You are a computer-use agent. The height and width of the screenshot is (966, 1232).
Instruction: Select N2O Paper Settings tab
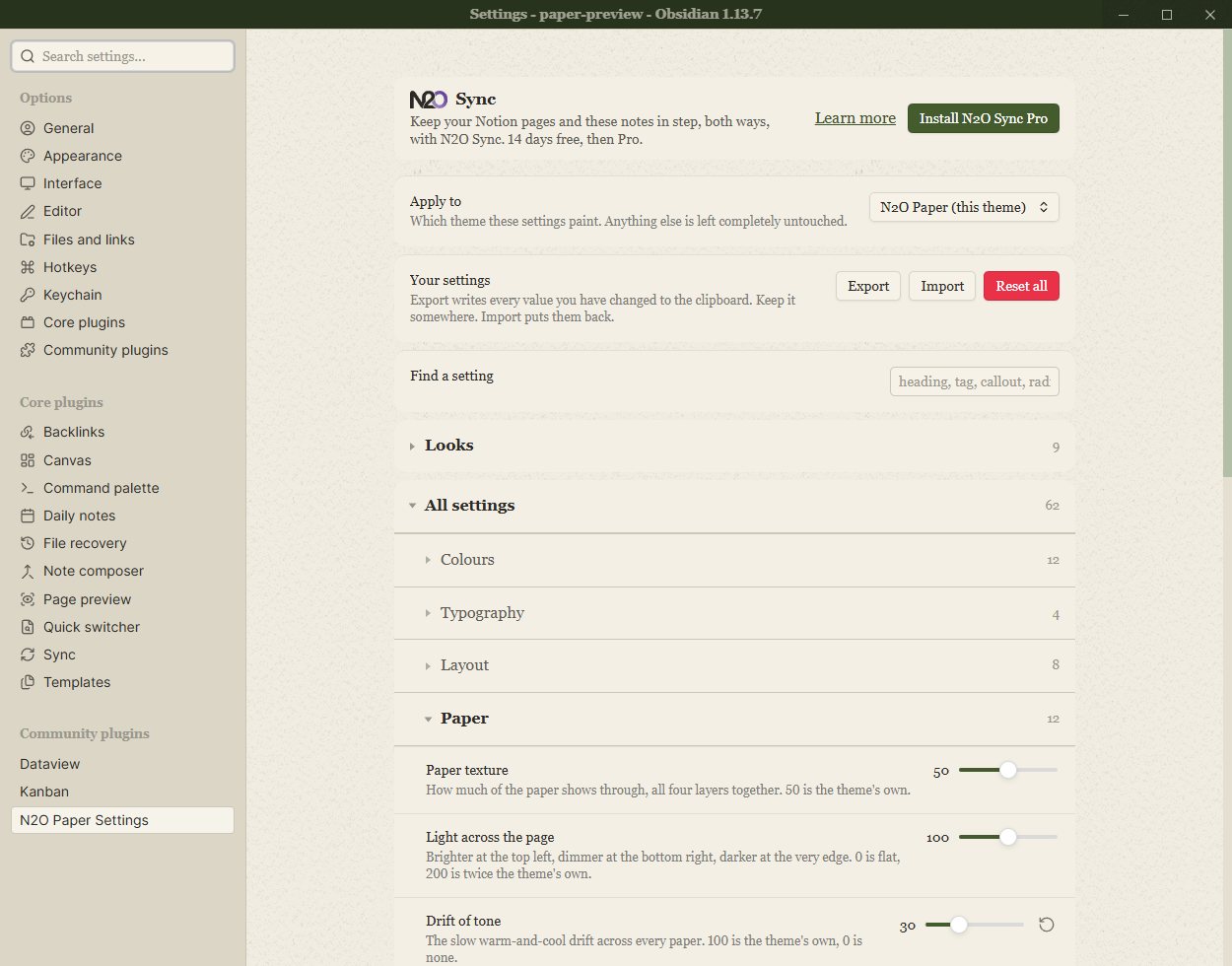pyautogui.click(x=122, y=820)
